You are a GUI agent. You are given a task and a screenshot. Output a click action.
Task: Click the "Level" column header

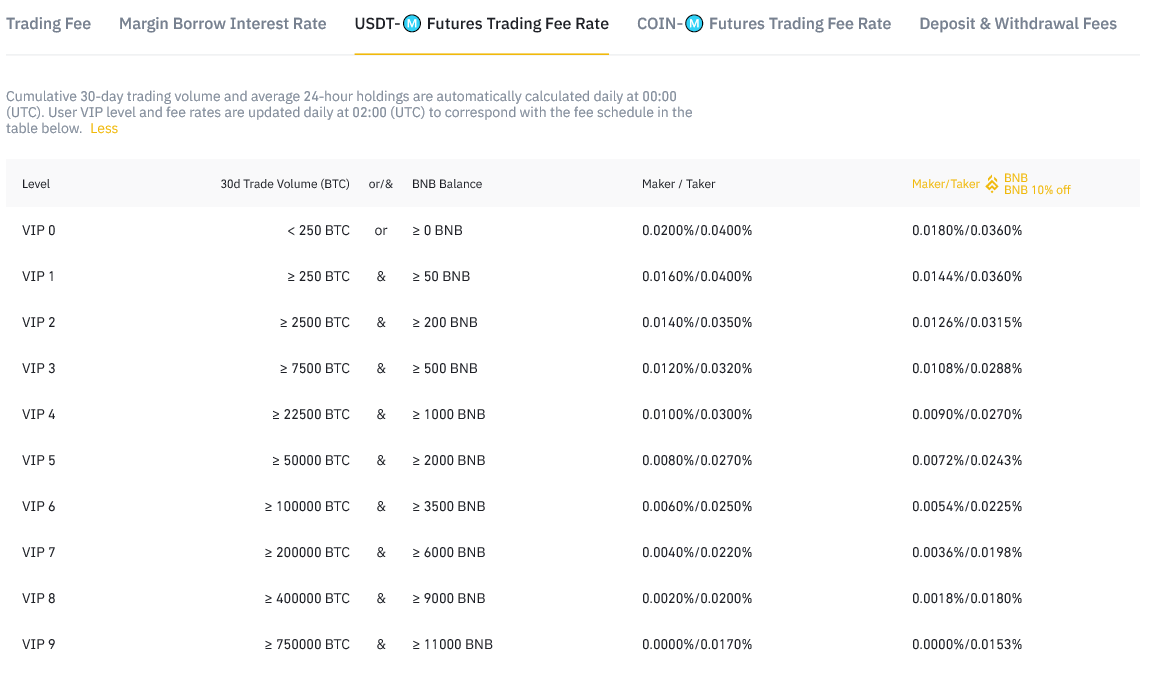[35, 184]
